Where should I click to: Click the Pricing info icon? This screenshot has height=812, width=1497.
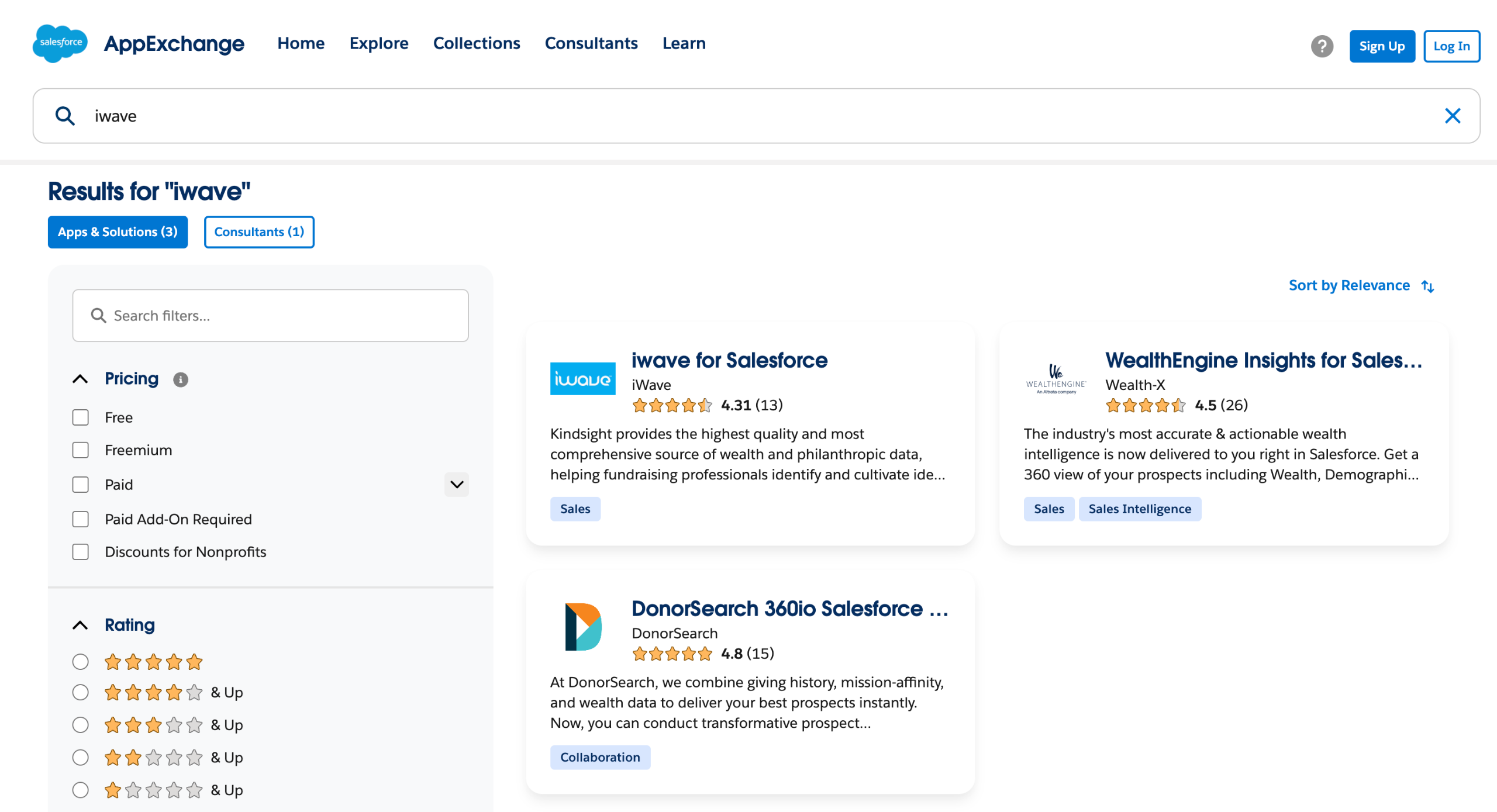[x=181, y=379]
